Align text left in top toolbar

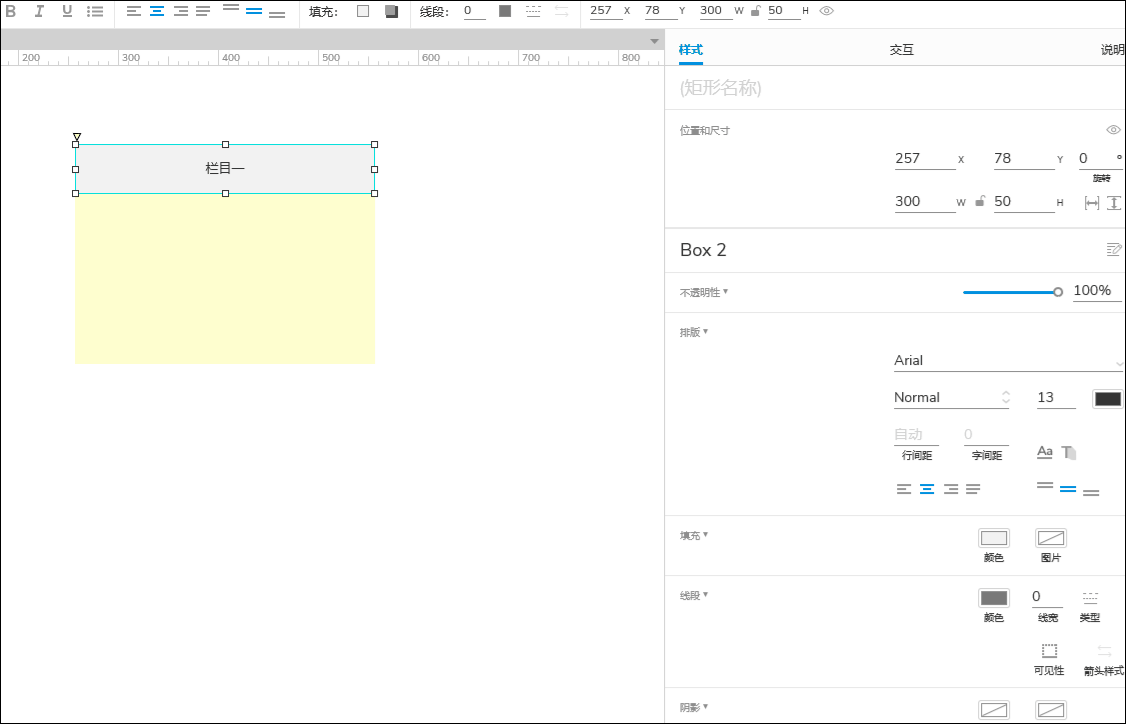pos(134,11)
